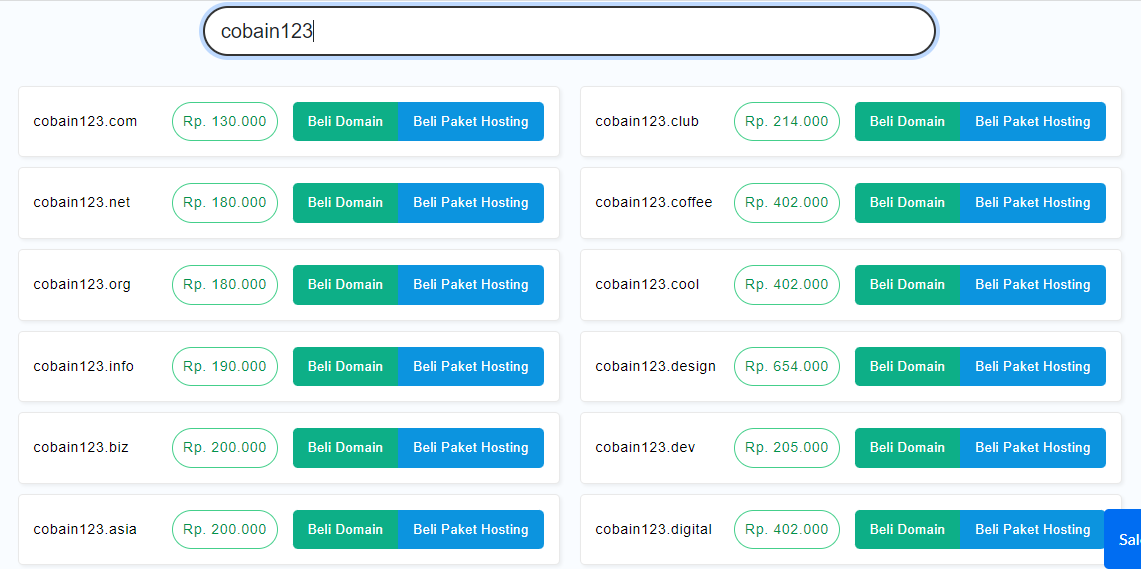Click the cobain123.cool domain name
The image size is (1141, 569).
647,284
